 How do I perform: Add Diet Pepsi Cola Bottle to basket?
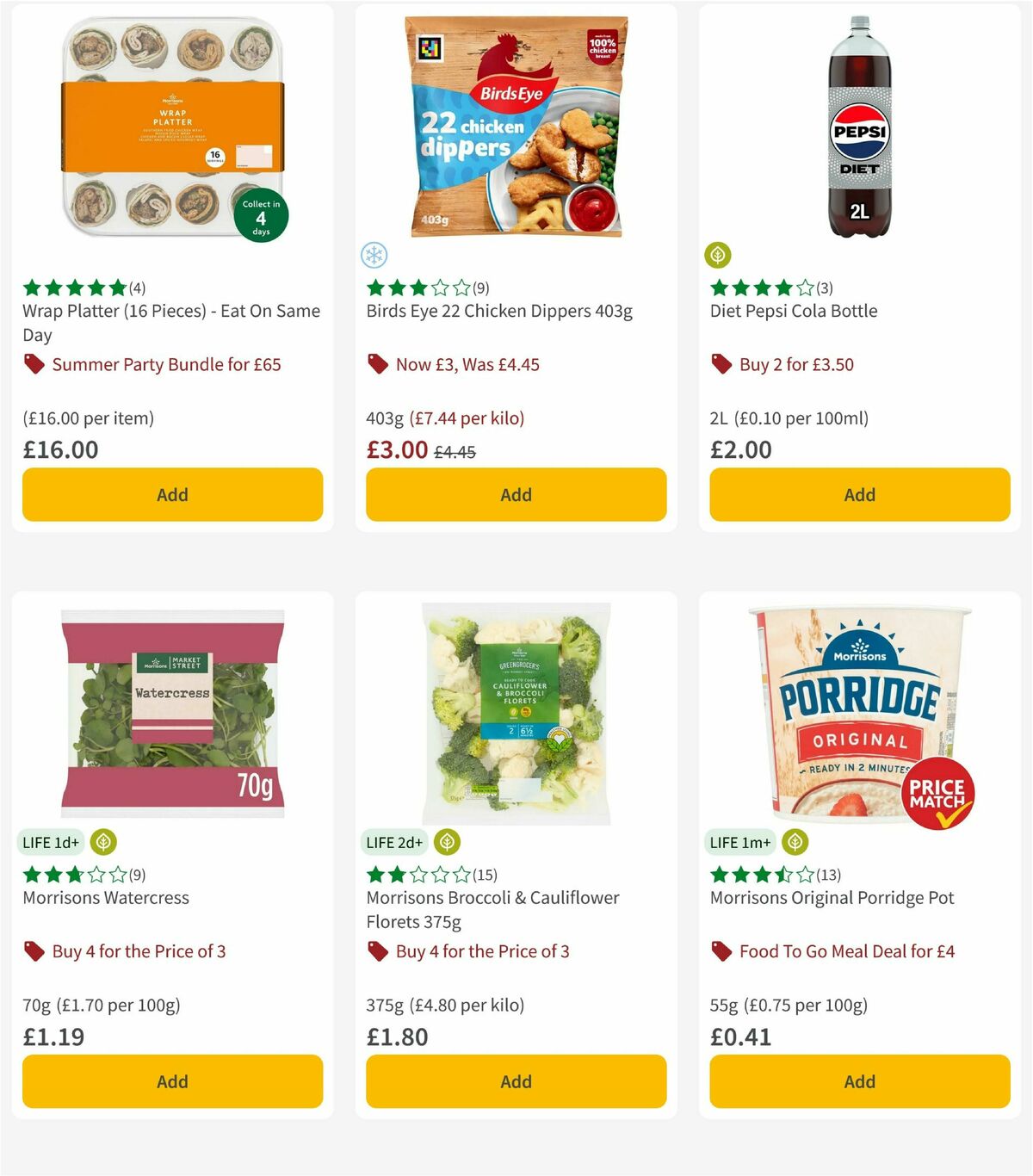click(x=859, y=495)
